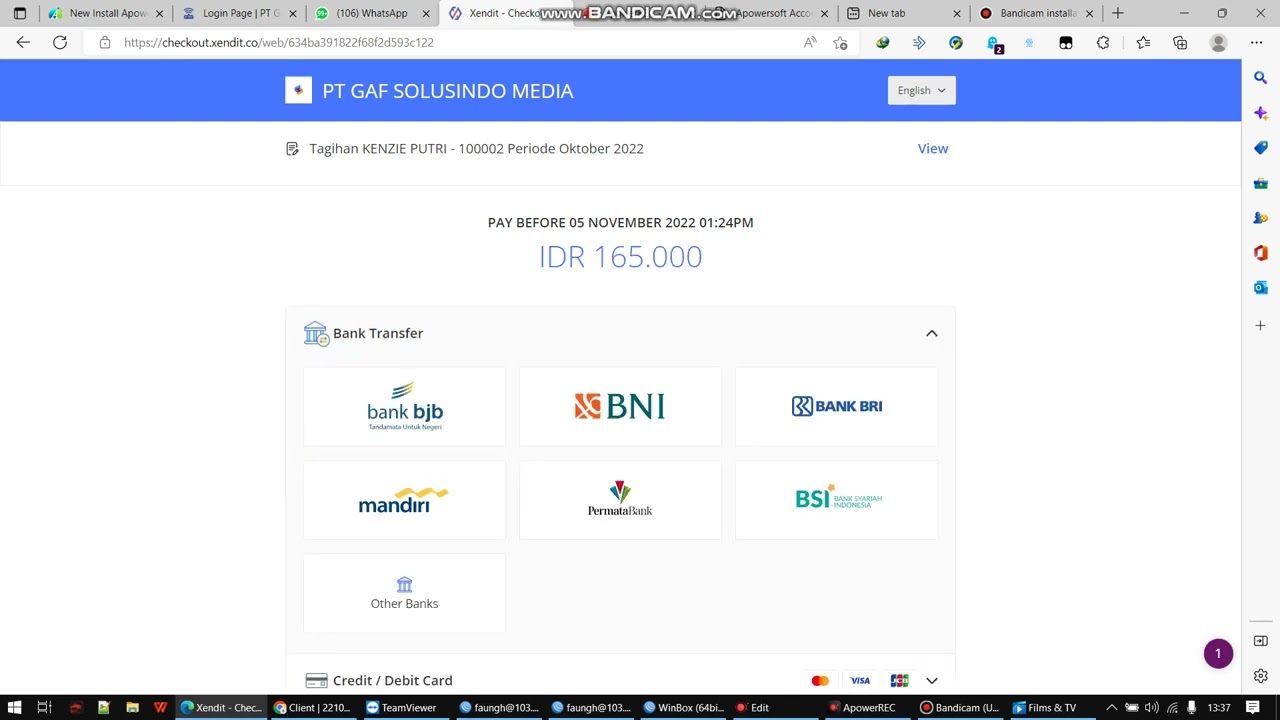Open Edge Settings and more menu
The height and width of the screenshot is (720, 1280).
click(1256, 42)
